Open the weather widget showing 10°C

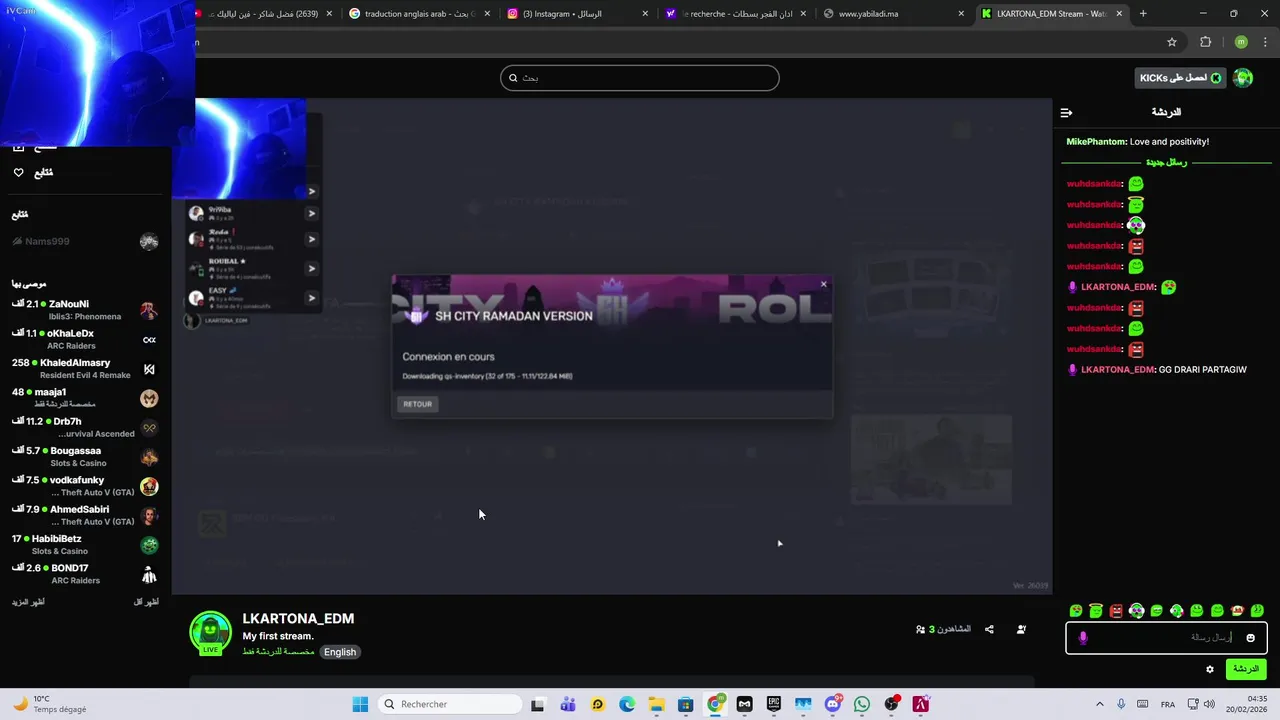50,704
